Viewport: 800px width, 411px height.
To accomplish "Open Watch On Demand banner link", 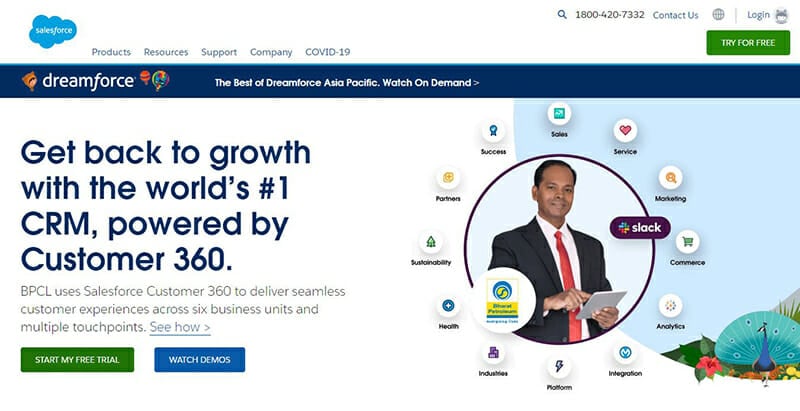I will tap(431, 83).
